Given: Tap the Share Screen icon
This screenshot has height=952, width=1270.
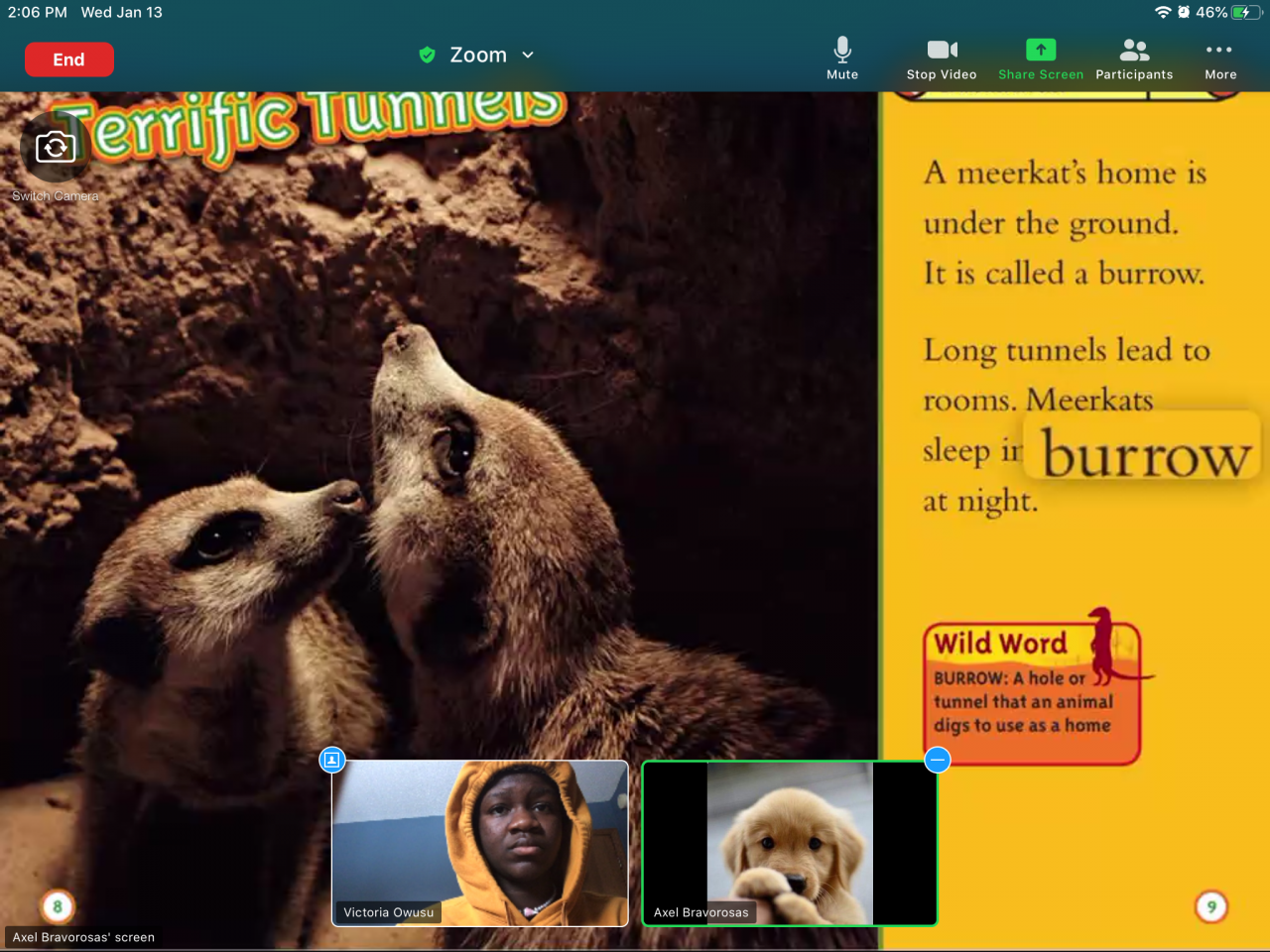Looking at the screenshot, I should (x=1041, y=50).
